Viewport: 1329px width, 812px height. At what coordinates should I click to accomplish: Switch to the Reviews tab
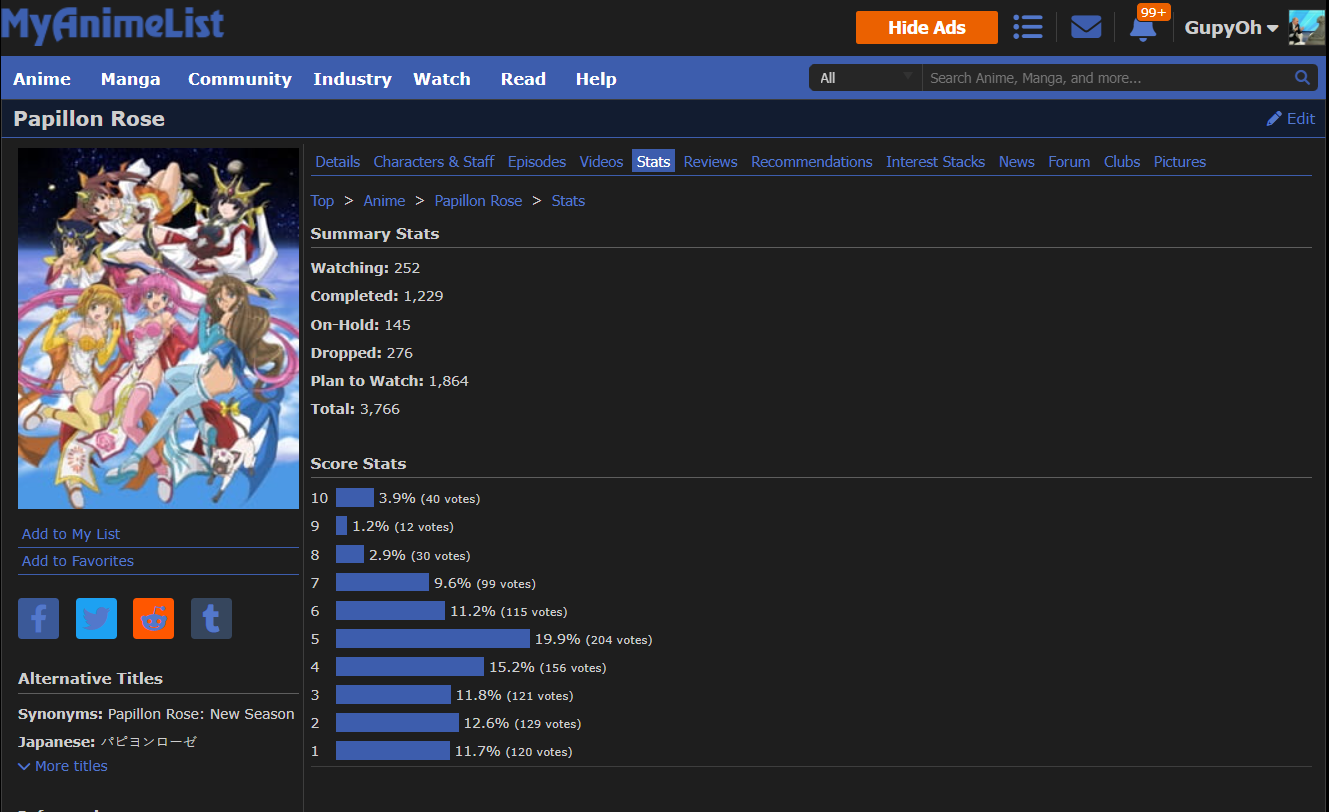tap(710, 162)
